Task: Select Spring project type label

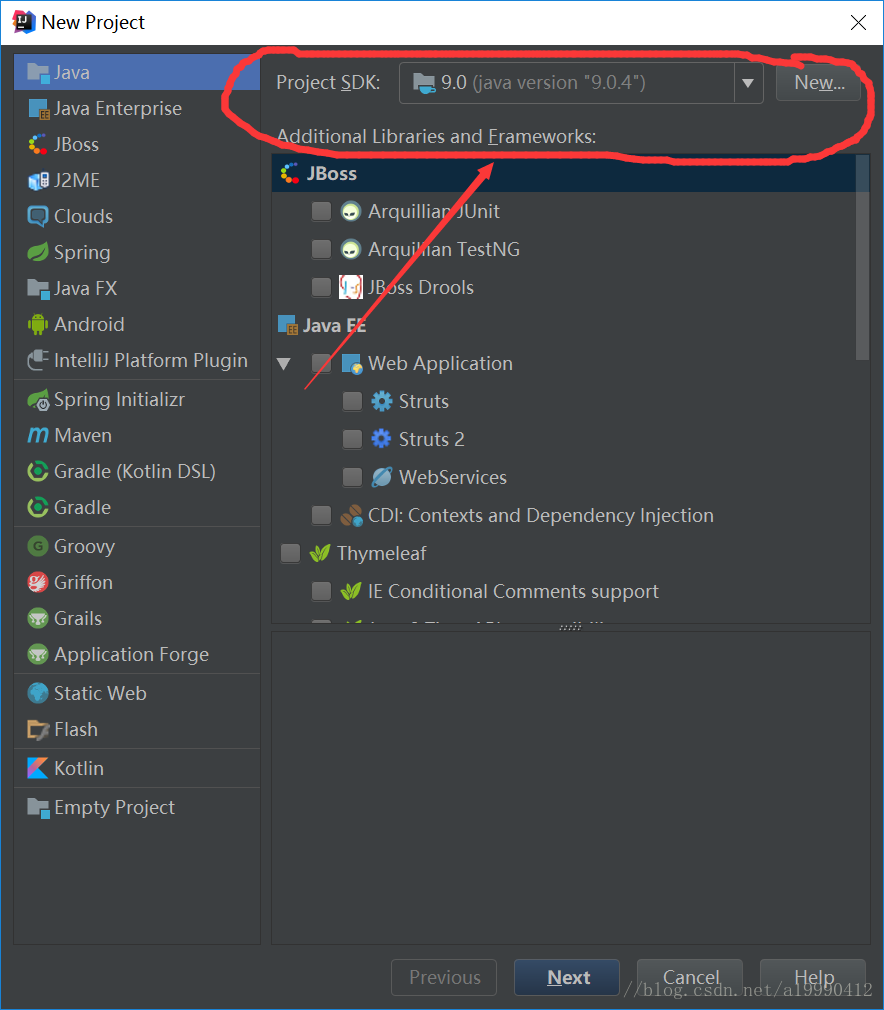Action: coord(82,252)
